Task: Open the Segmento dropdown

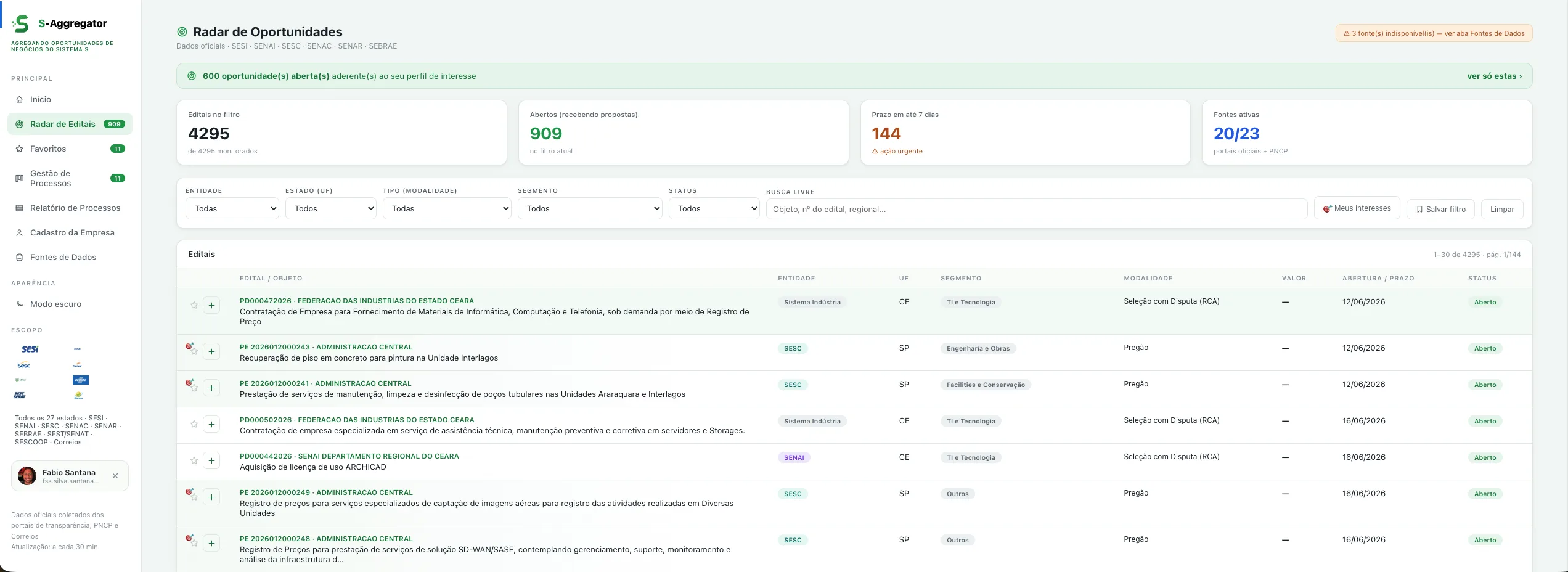Action: (x=590, y=208)
